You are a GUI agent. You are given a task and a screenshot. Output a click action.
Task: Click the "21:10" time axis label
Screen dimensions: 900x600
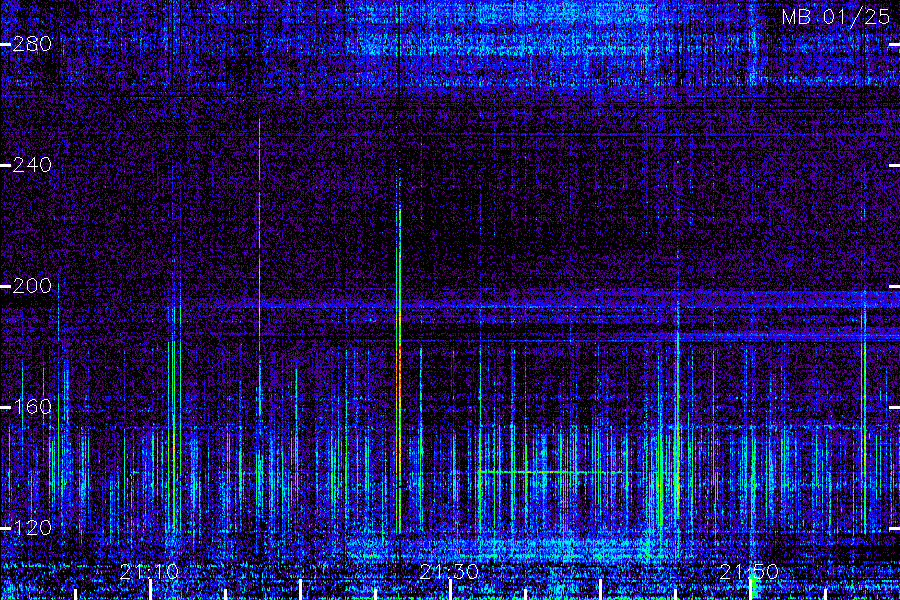point(149,572)
